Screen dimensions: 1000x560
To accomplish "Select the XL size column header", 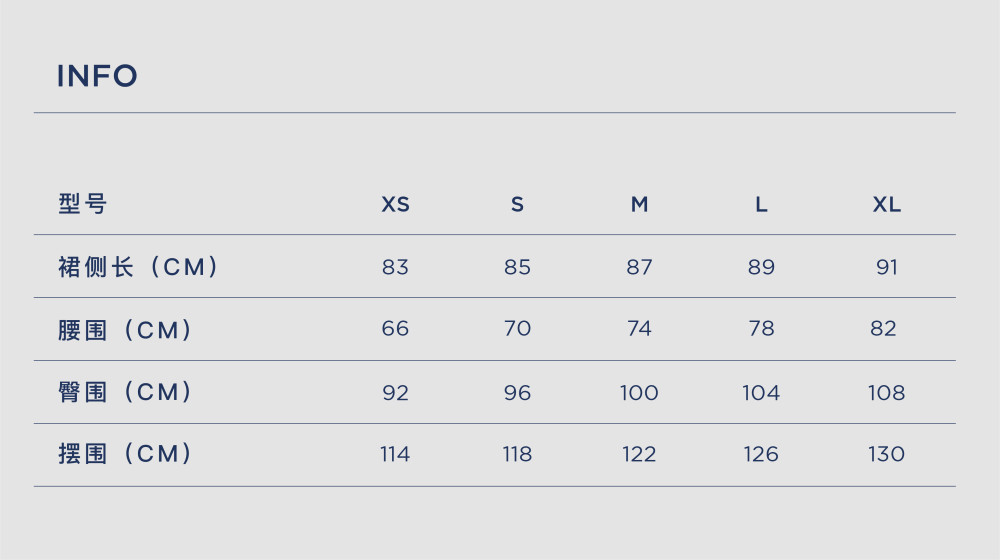I will pos(886,204).
